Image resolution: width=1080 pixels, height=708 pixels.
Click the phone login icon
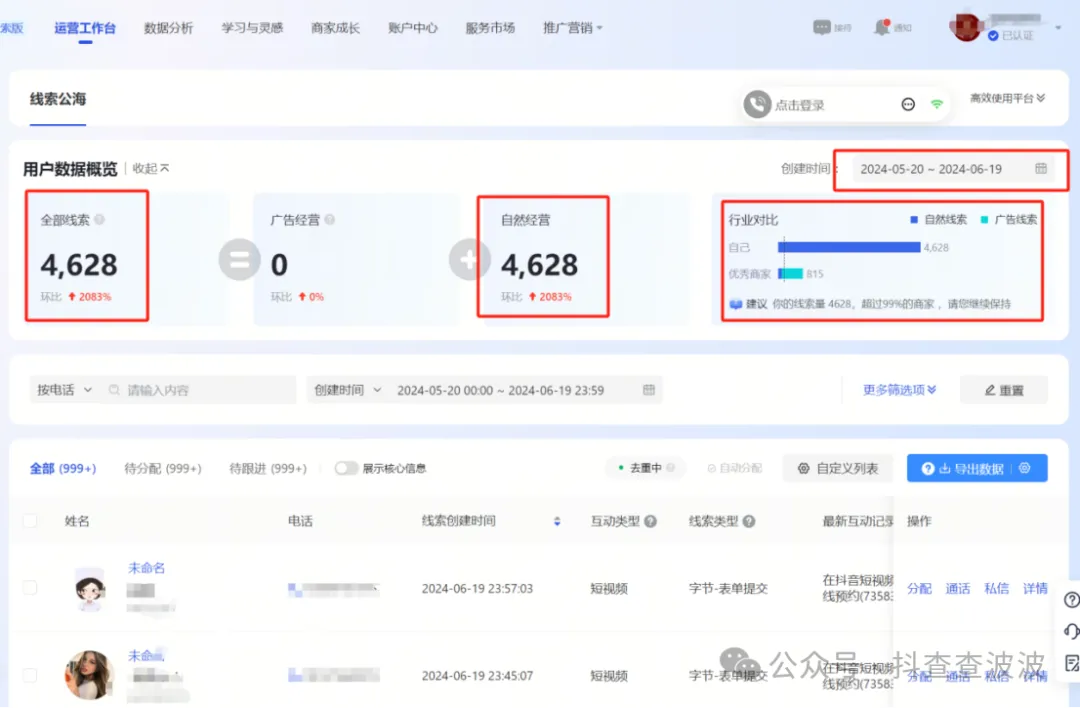coord(758,104)
